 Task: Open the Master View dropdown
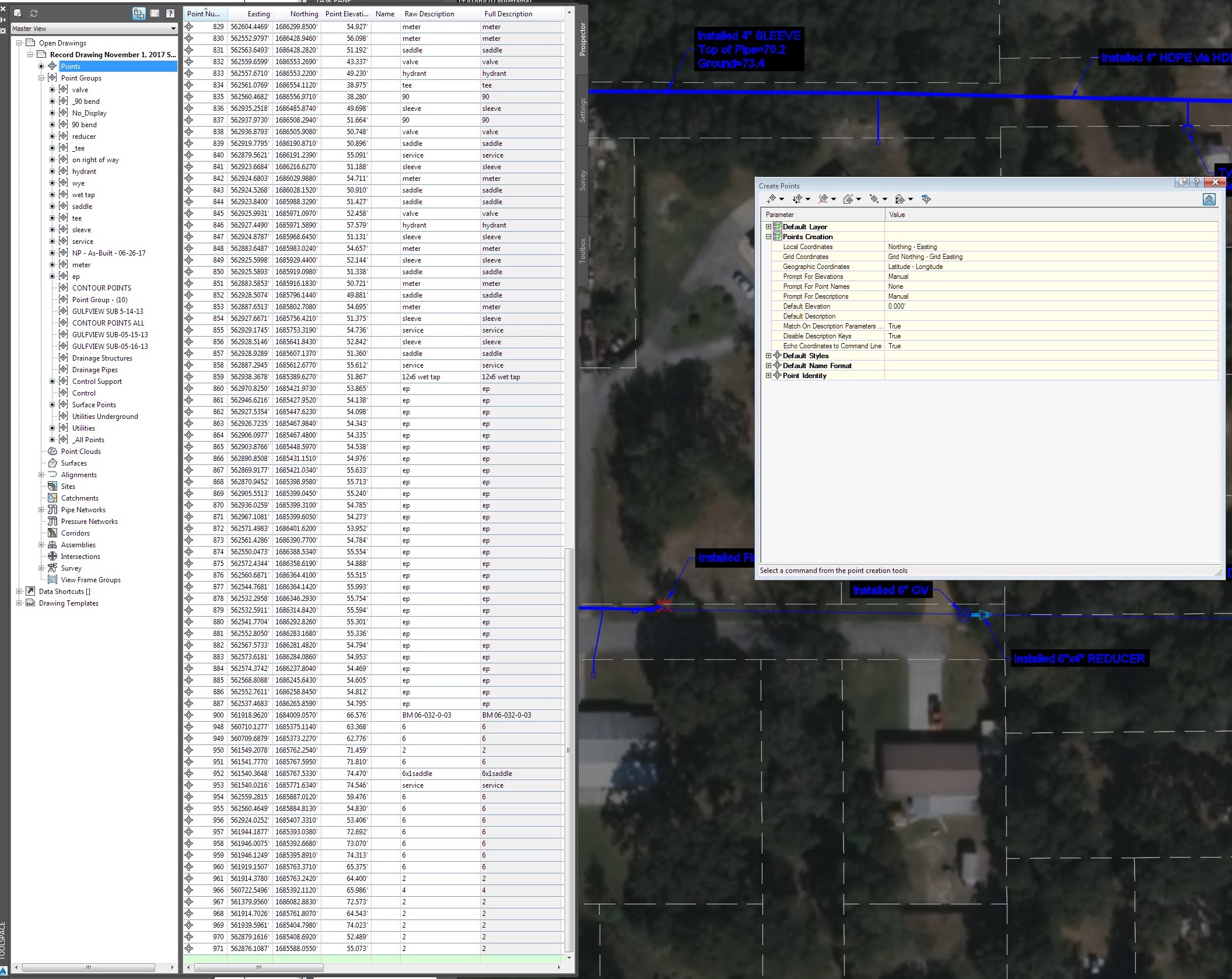tap(173, 28)
